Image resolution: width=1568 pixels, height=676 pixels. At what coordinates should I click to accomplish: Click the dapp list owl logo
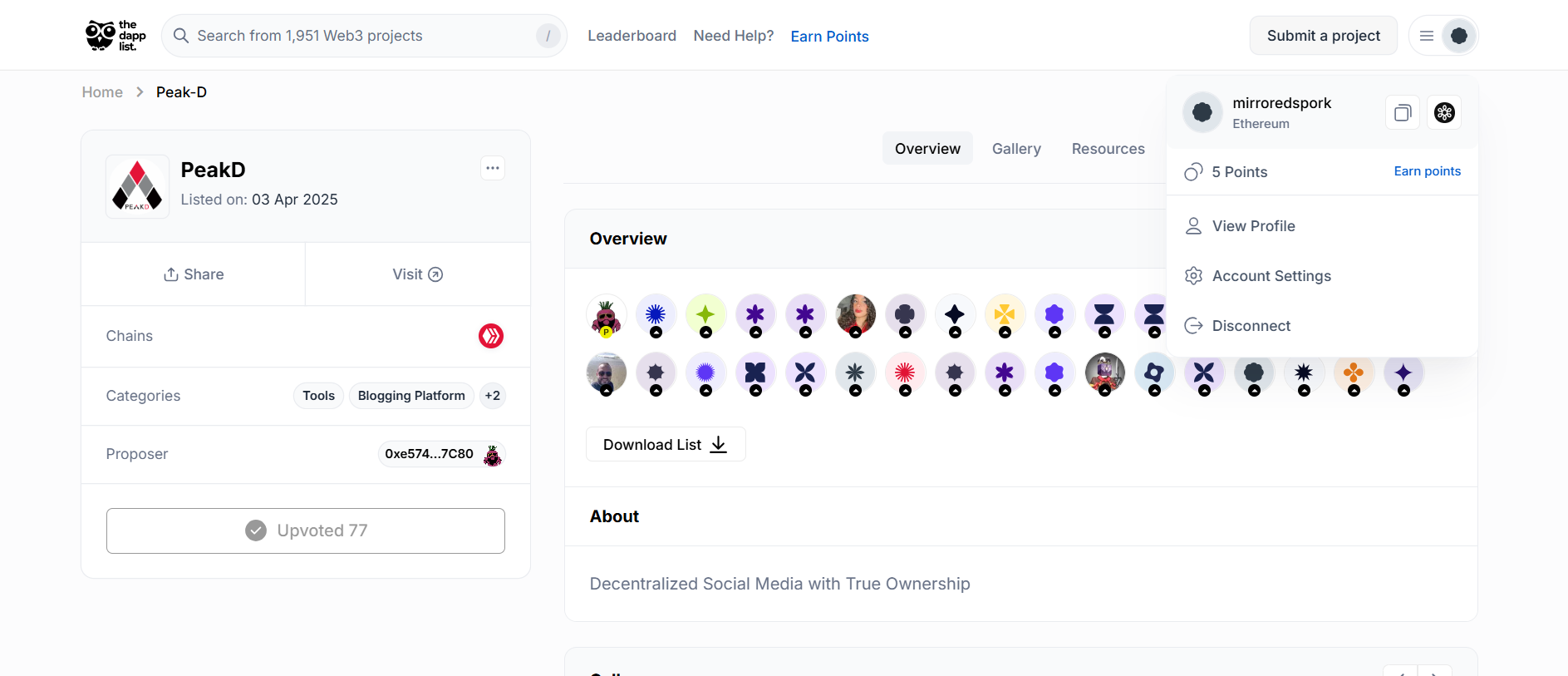tap(116, 36)
